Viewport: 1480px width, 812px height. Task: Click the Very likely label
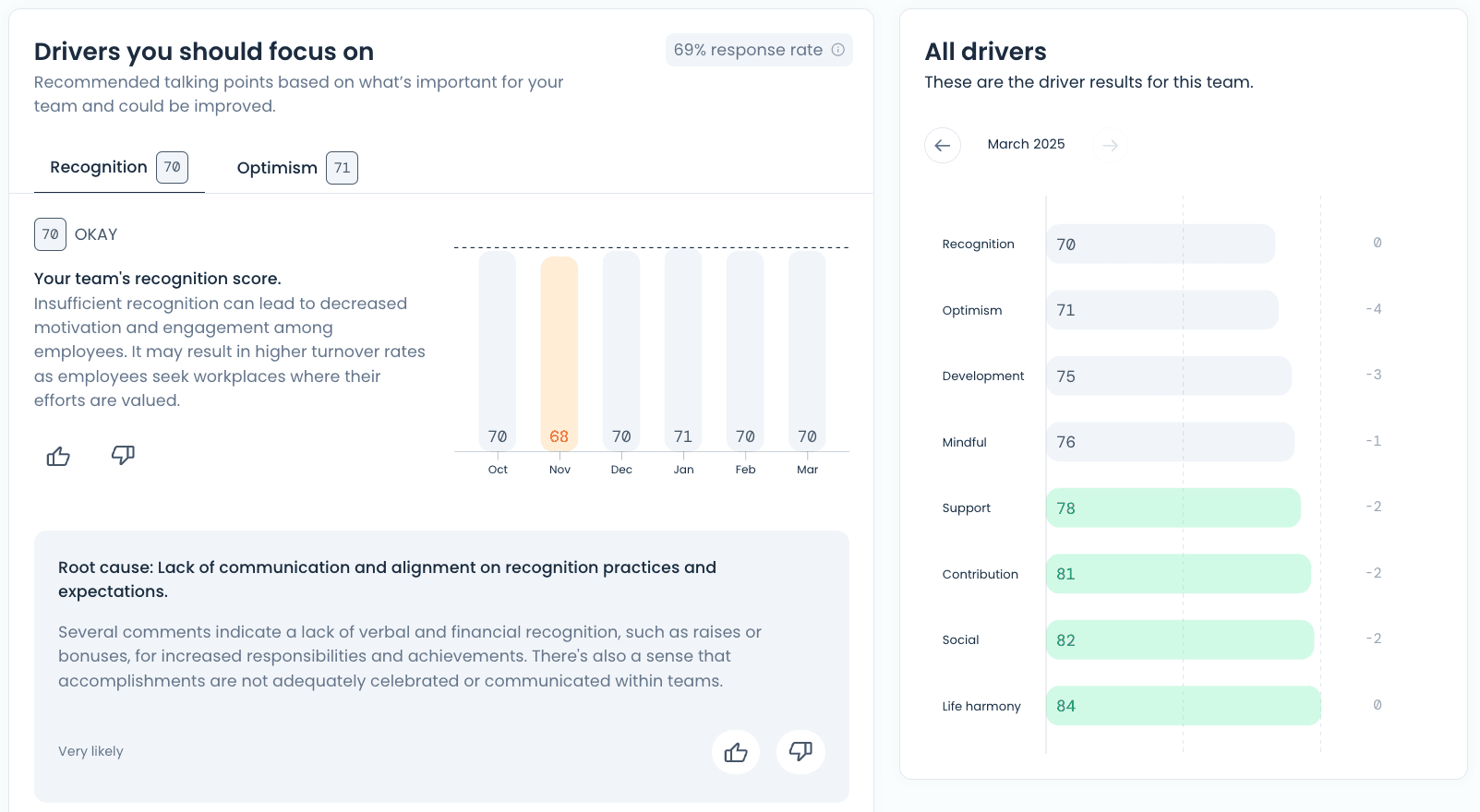tap(90, 751)
